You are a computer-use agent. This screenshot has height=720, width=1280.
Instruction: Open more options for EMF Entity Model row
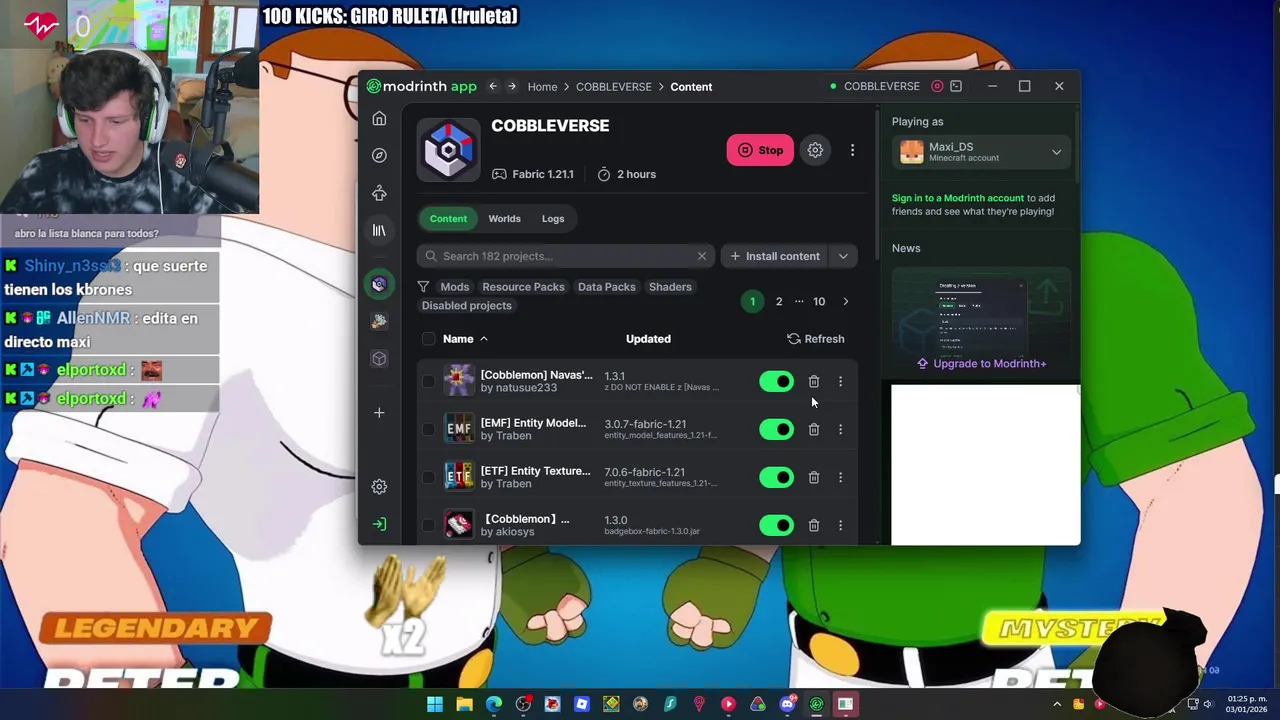tap(841, 429)
